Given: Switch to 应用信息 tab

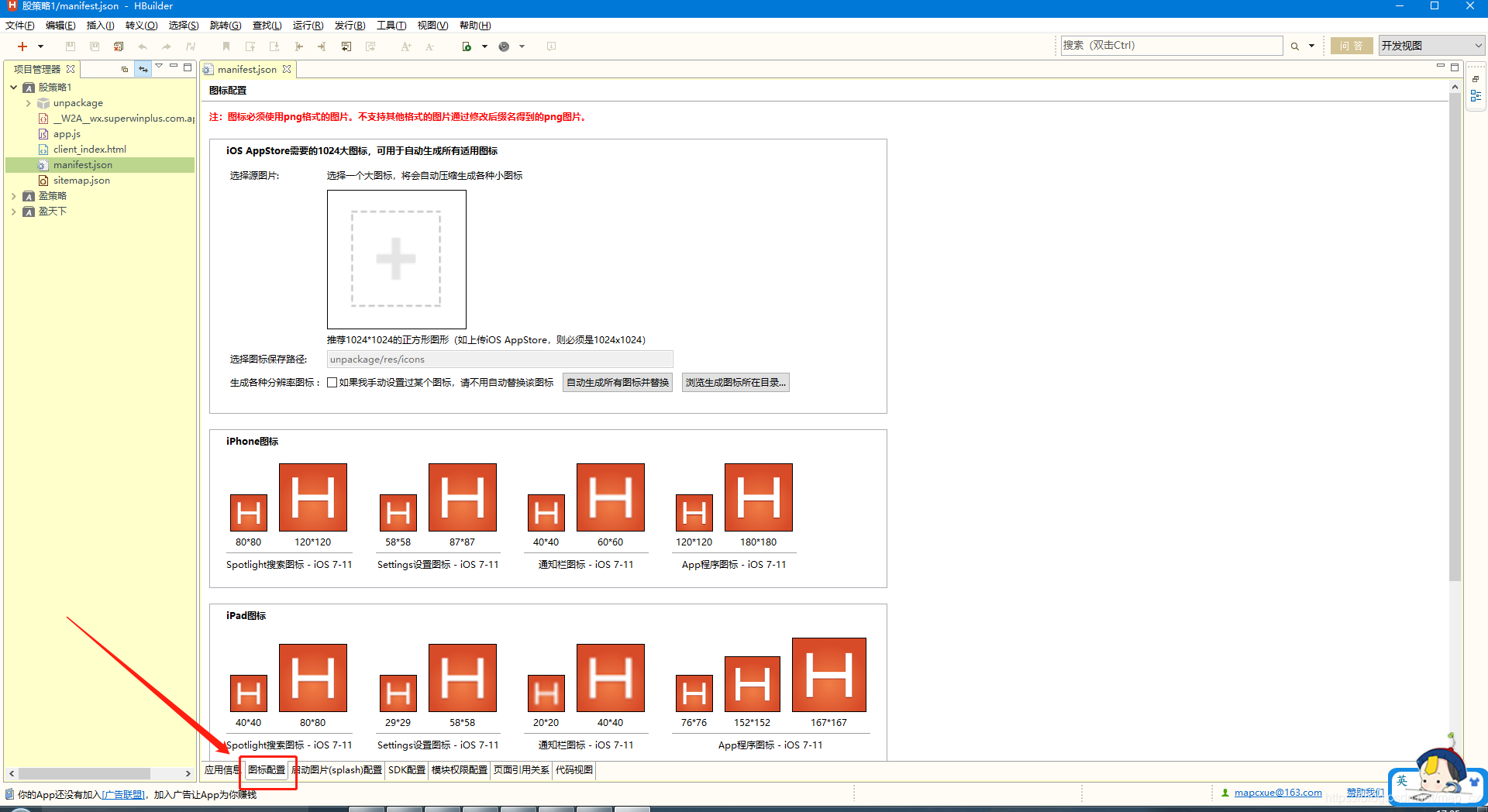Looking at the screenshot, I should tap(222, 770).
